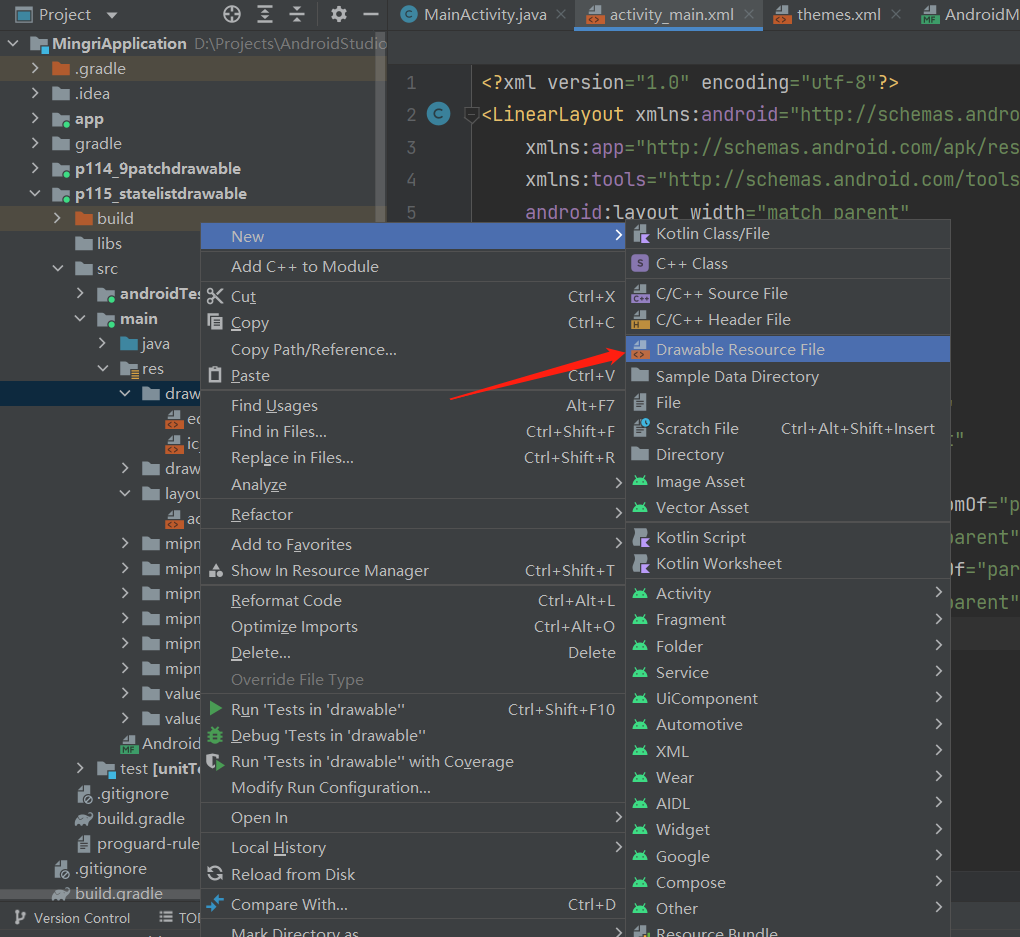Close the MainActivity.java tab
The width and height of the screenshot is (1020, 937).
tap(561, 15)
